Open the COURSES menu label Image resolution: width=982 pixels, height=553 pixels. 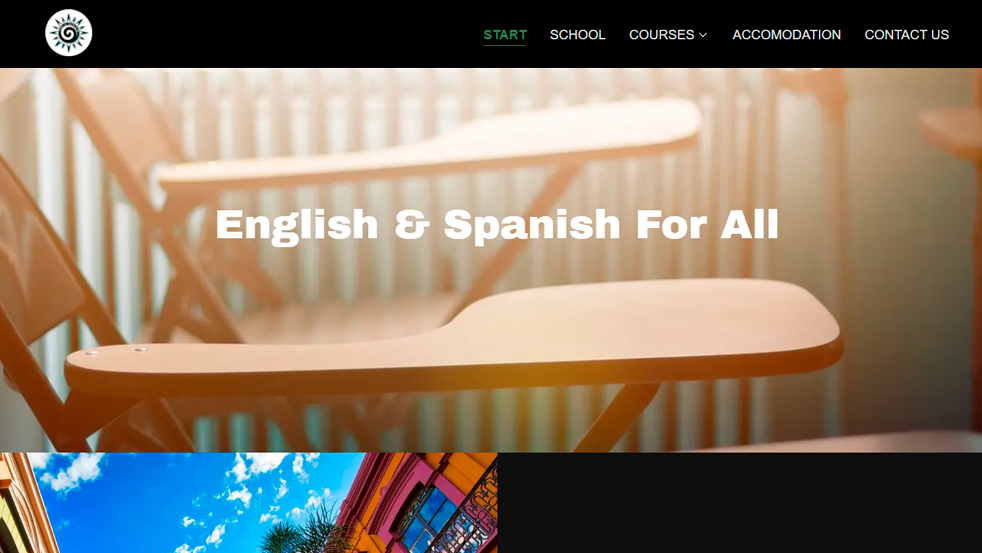tap(661, 34)
